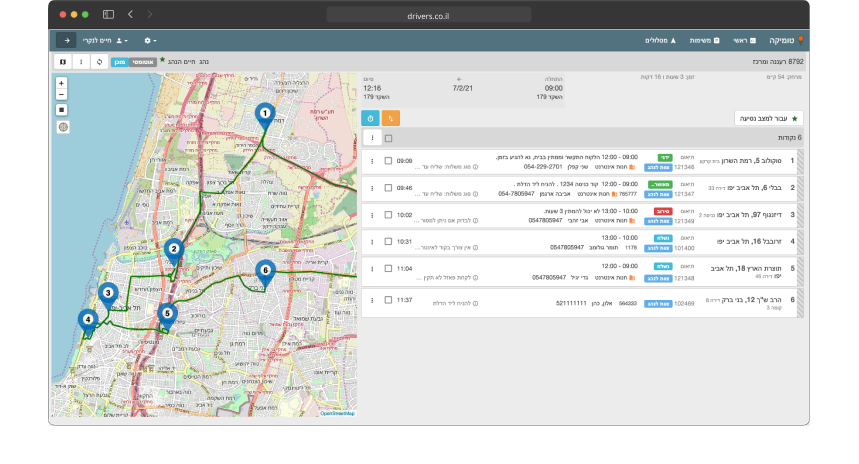Screen dimensions: 859x464
Task: Zoom in on the map
Action: coord(61,83)
